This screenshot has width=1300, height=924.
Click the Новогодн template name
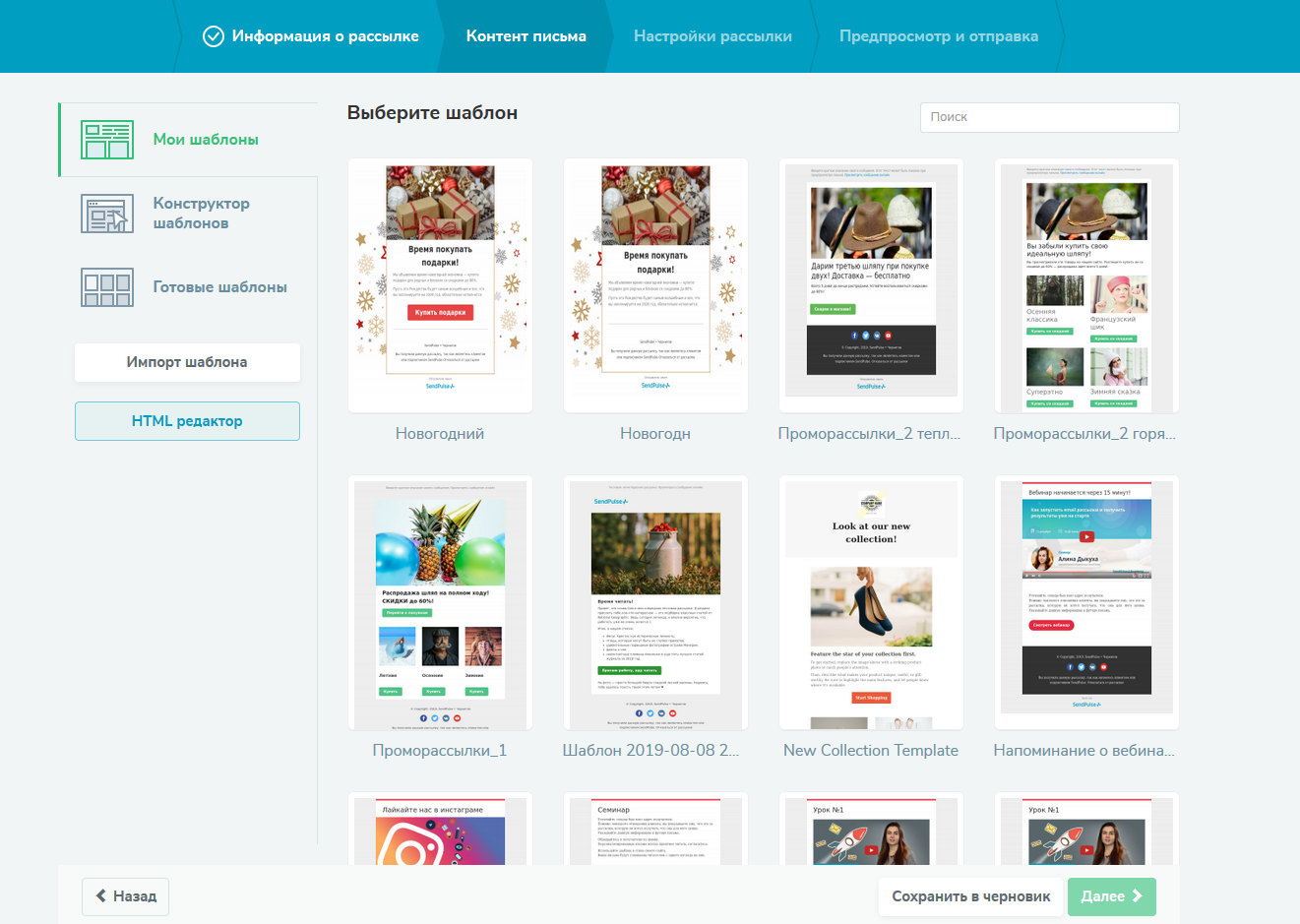pos(655,434)
